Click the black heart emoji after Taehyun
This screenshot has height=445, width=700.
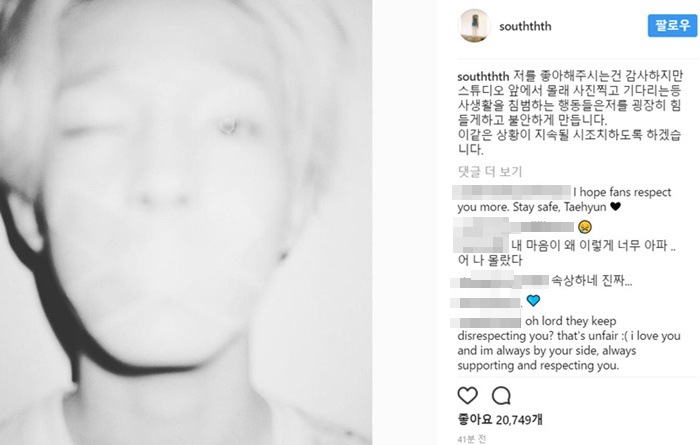pos(615,207)
